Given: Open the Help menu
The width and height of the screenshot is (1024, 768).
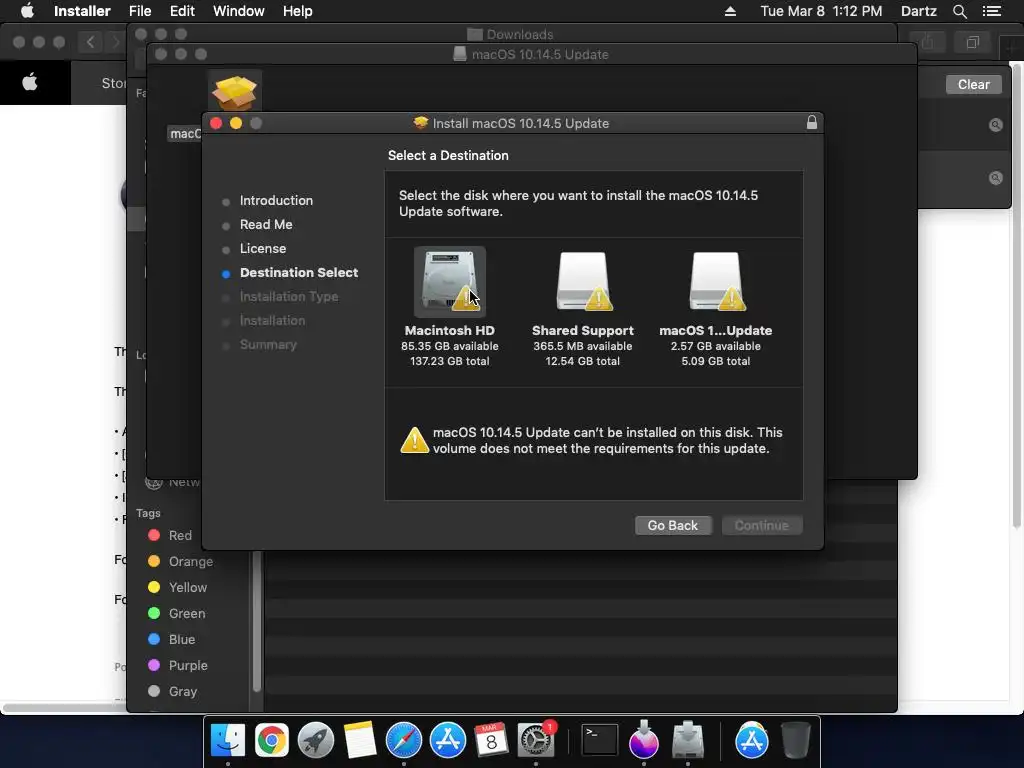Looking at the screenshot, I should pyautogui.click(x=298, y=11).
